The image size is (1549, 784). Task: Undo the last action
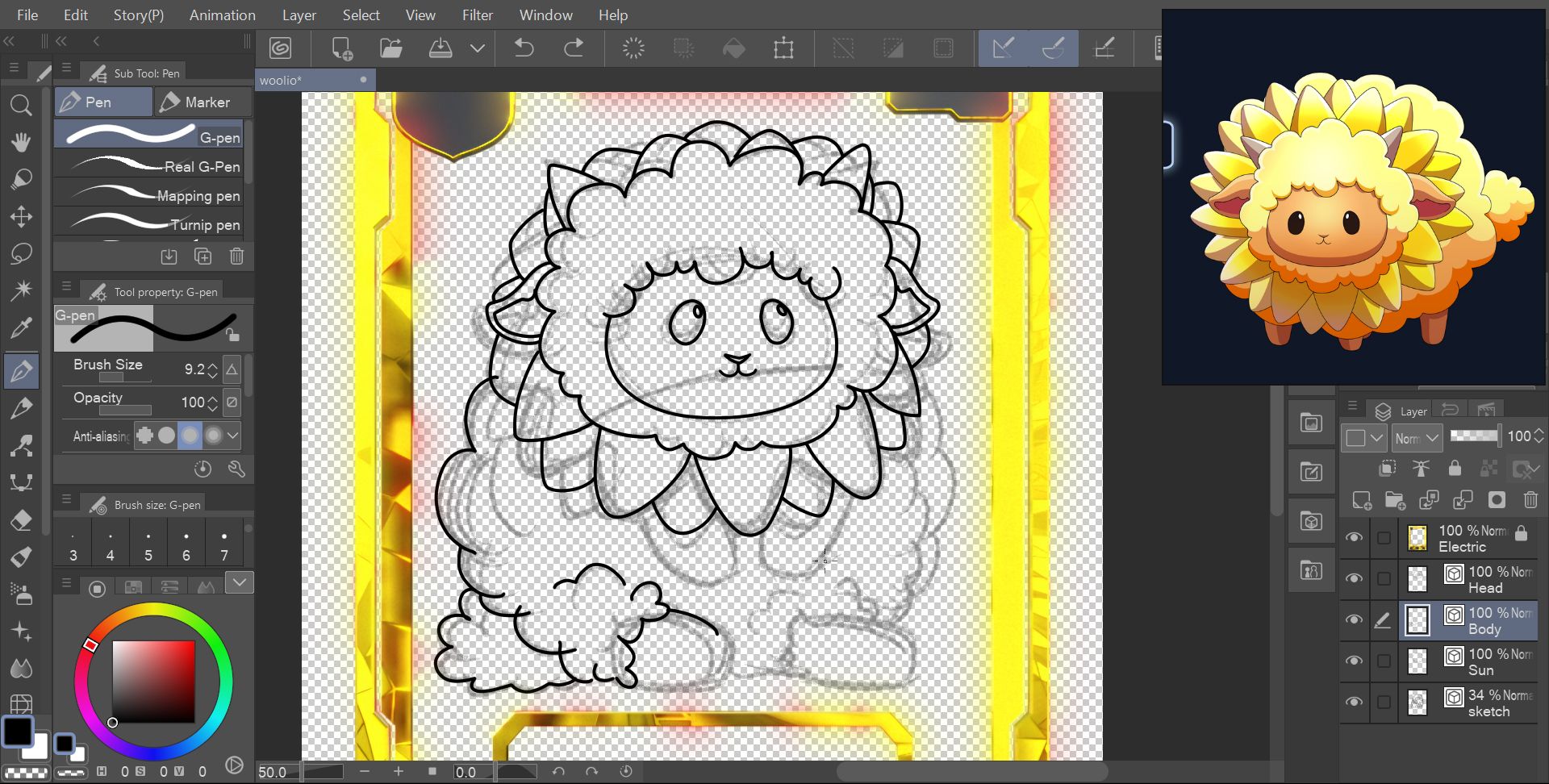(524, 48)
